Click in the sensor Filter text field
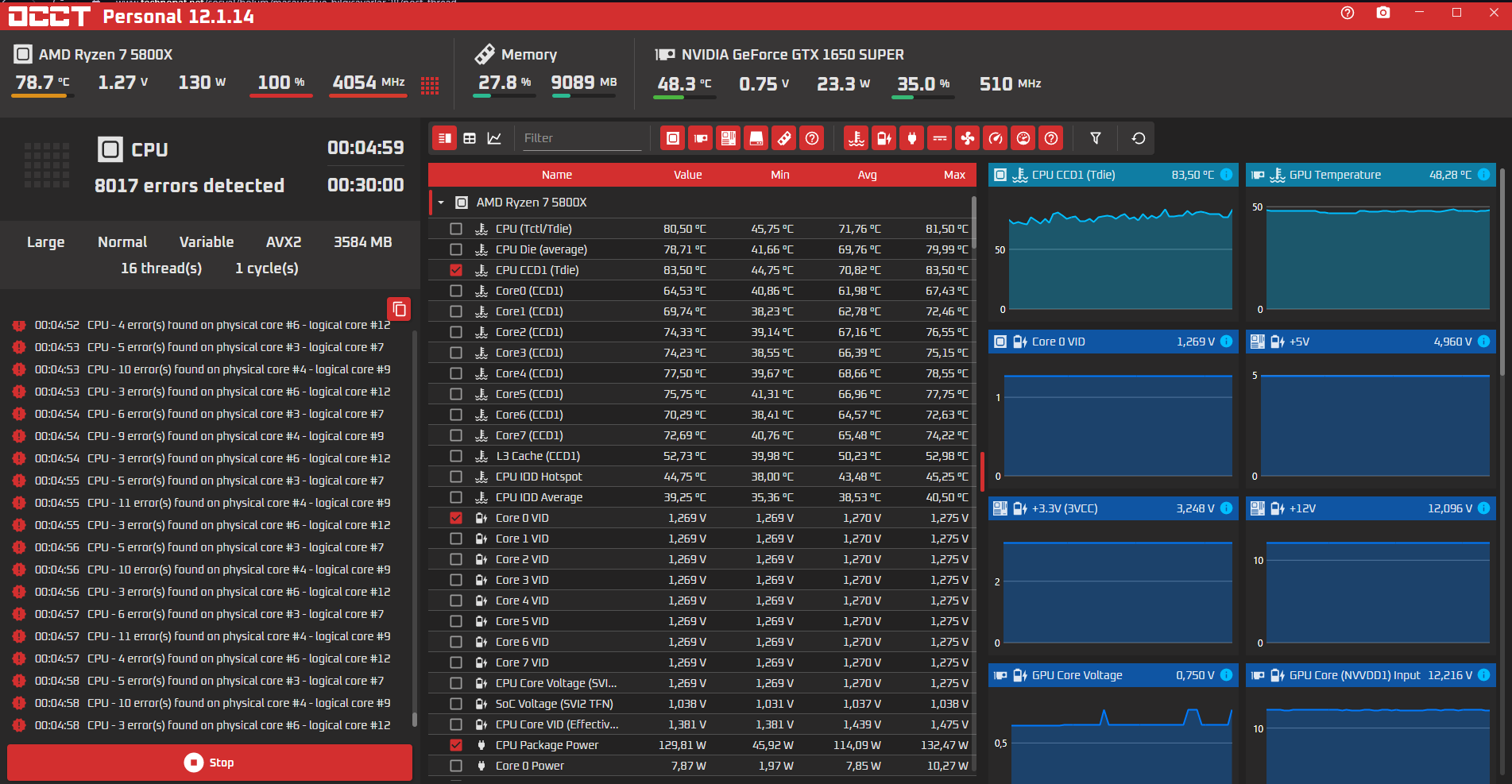This screenshot has width=1512, height=784. pos(581,138)
